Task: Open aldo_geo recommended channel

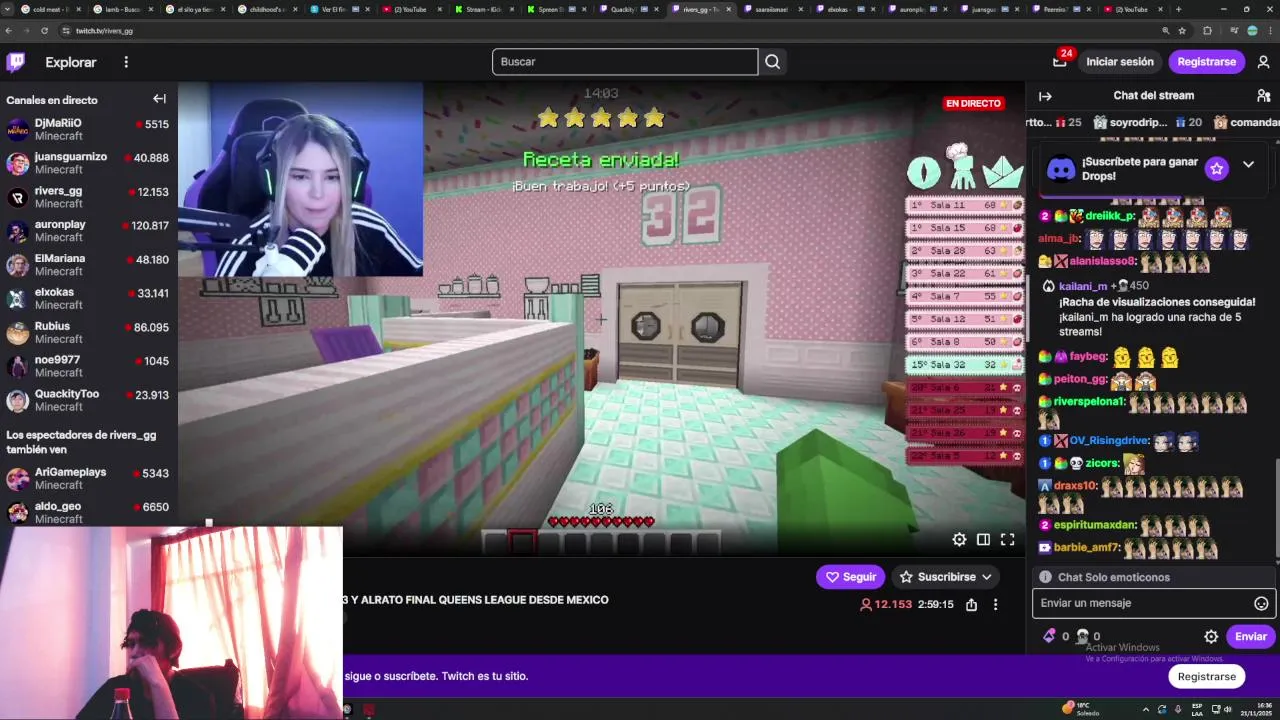Action: click(88, 512)
